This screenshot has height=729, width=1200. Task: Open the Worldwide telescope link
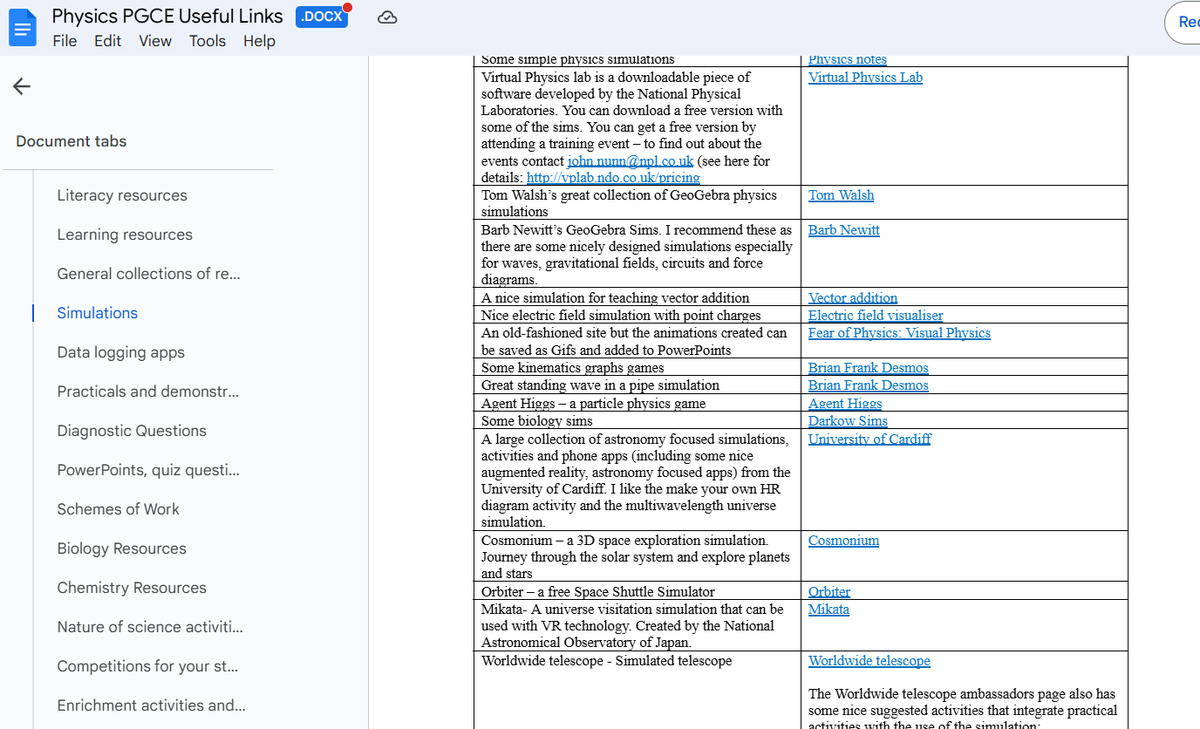(x=869, y=661)
